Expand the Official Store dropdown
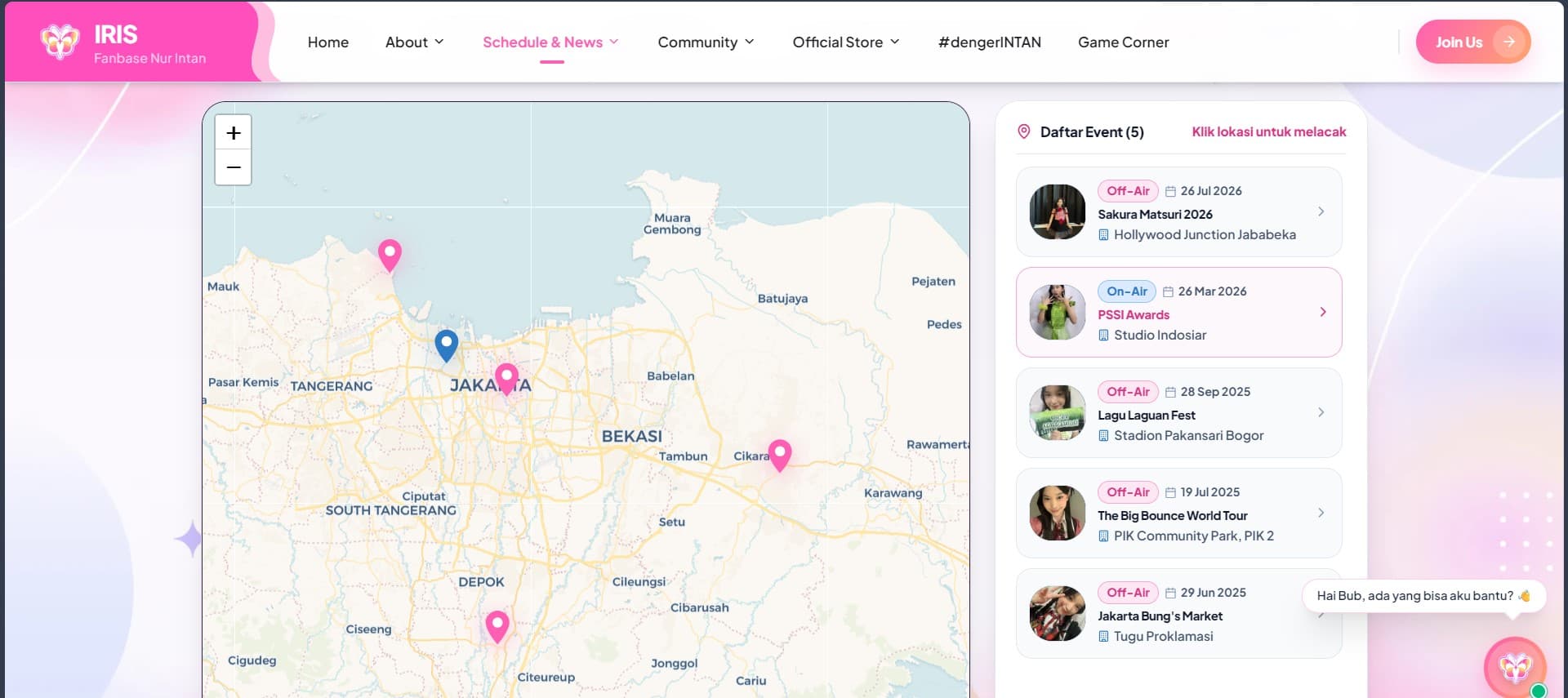Viewport: 1568px width, 698px height. [846, 42]
